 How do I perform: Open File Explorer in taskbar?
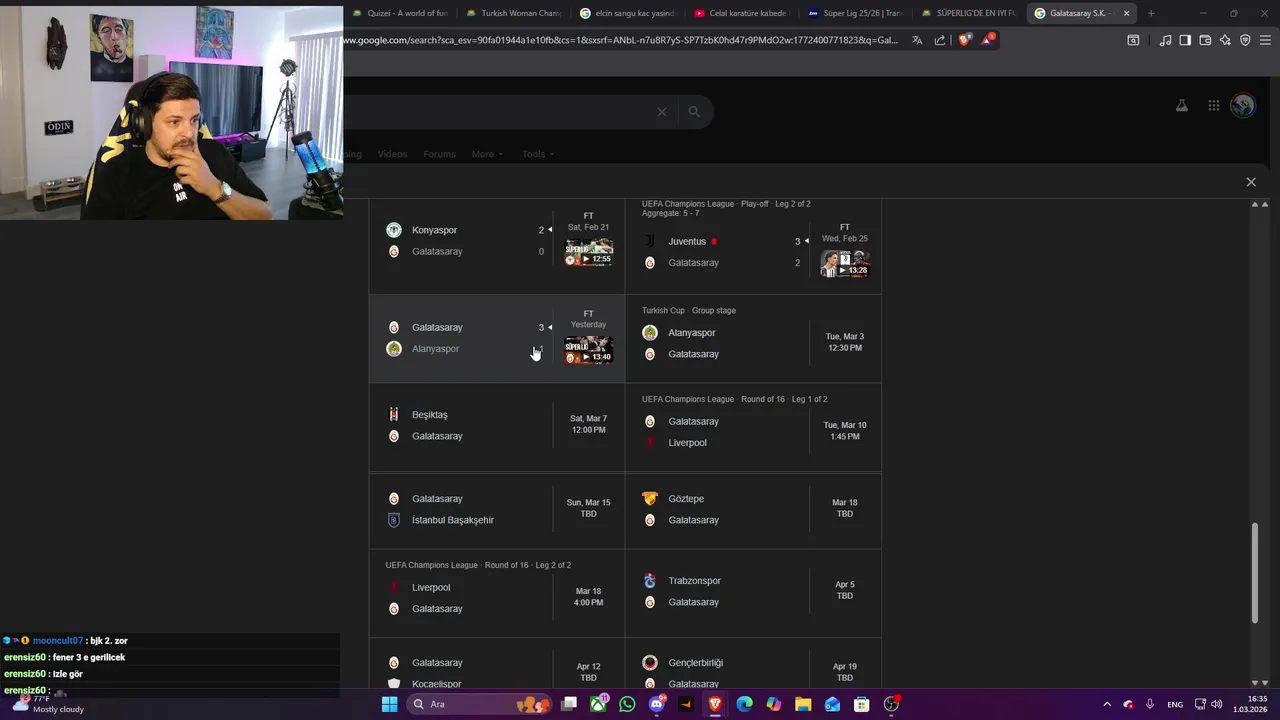coord(803,704)
